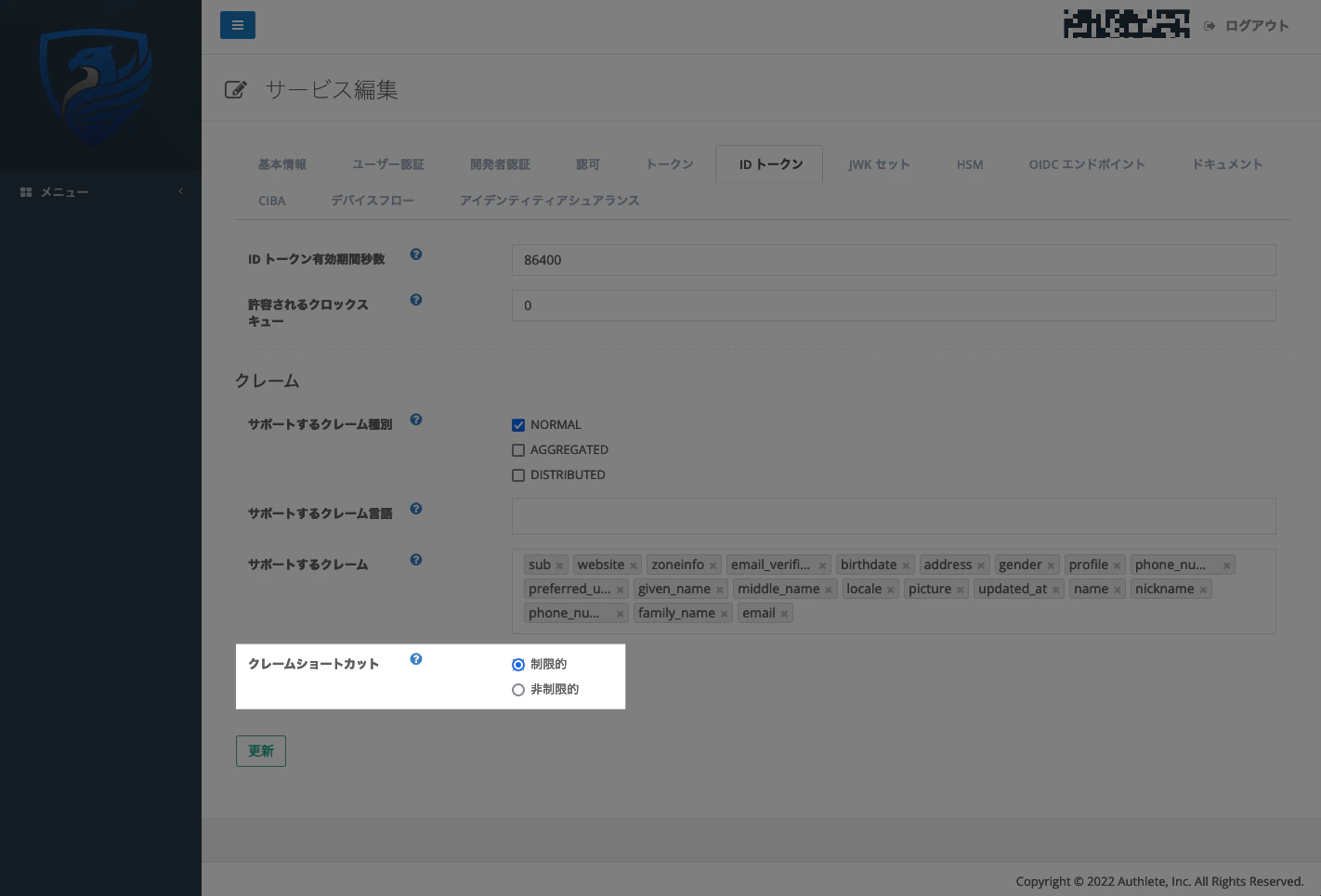
Task: Open help for ID トークン有効期間秒数
Action: [x=415, y=253]
